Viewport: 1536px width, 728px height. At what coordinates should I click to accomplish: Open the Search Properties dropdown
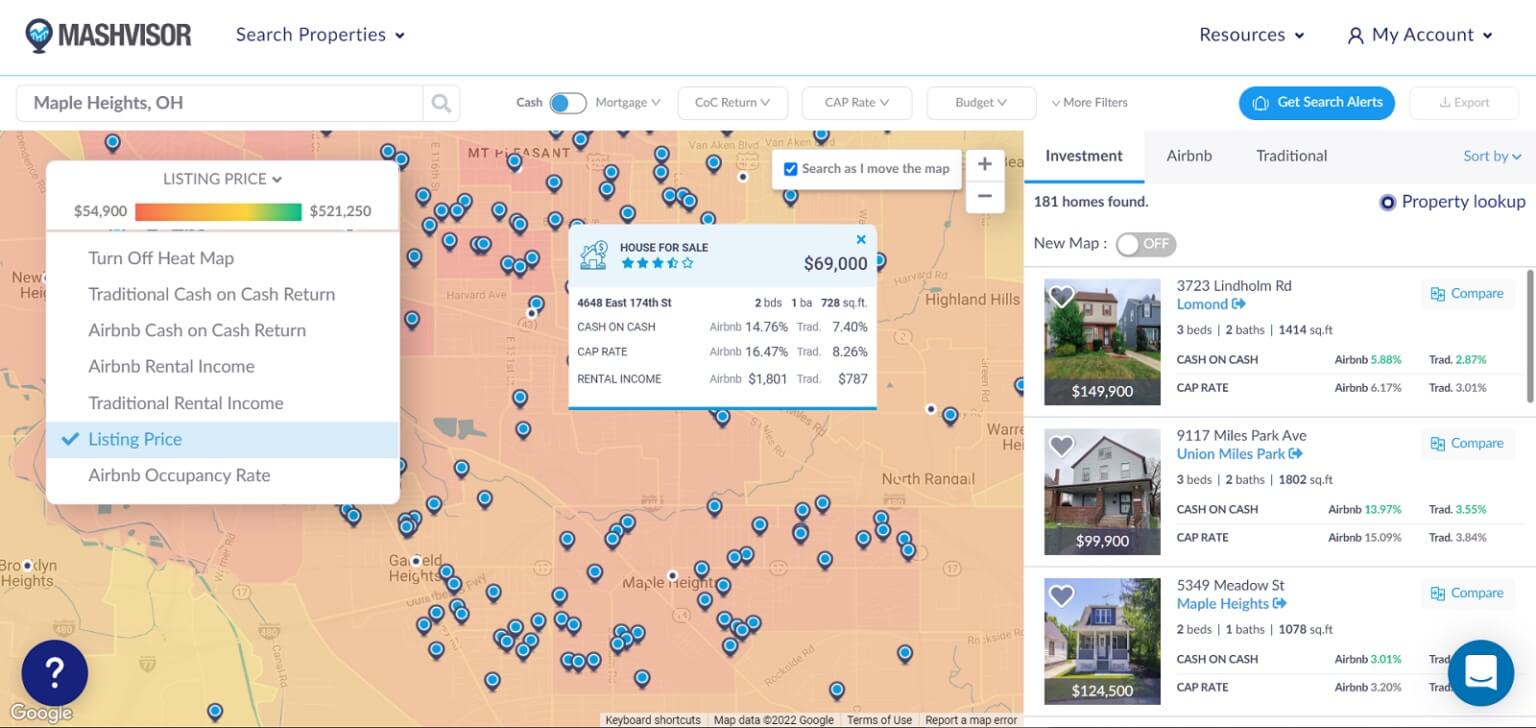click(320, 35)
